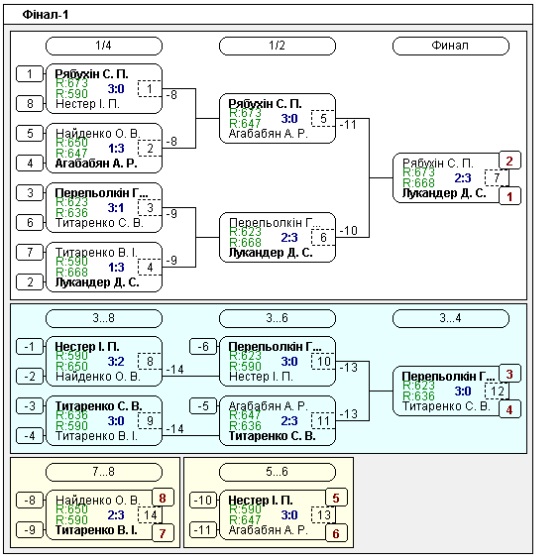The image size is (538, 557).
Task: Click second place badge next to Рябухін
Action: [x=510, y=161]
